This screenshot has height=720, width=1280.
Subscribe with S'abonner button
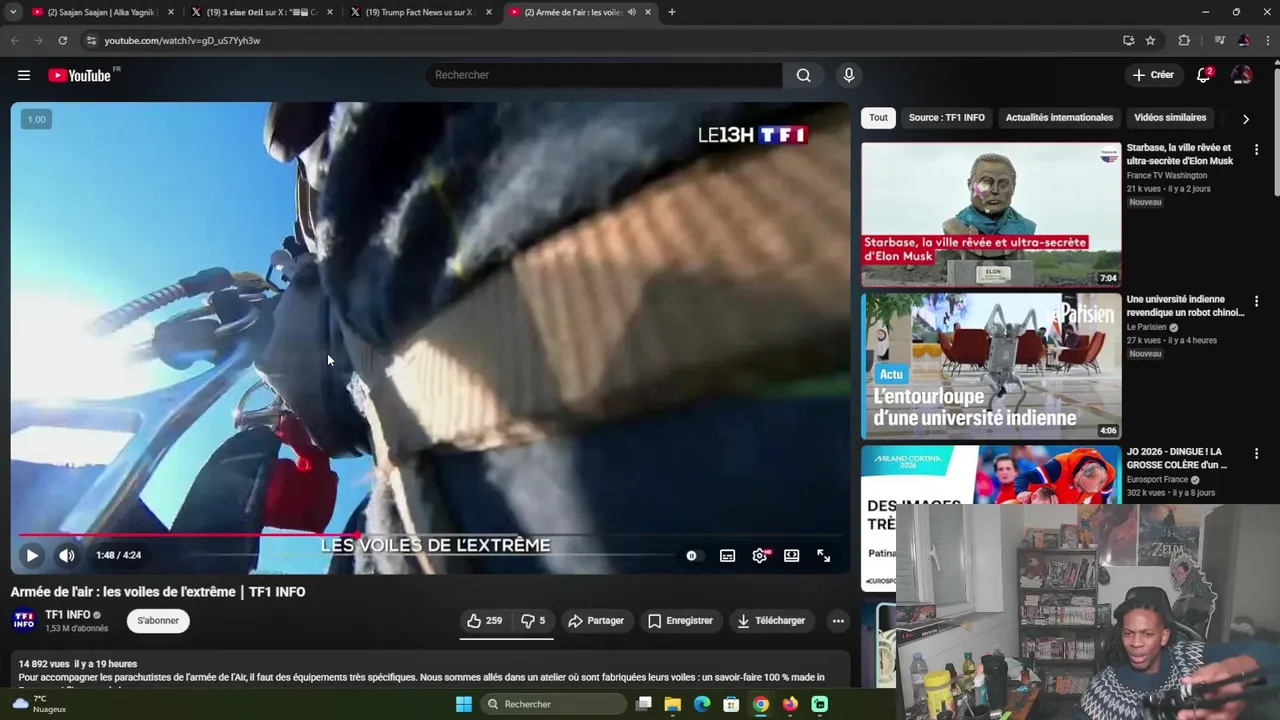pyautogui.click(x=158, y=621)
